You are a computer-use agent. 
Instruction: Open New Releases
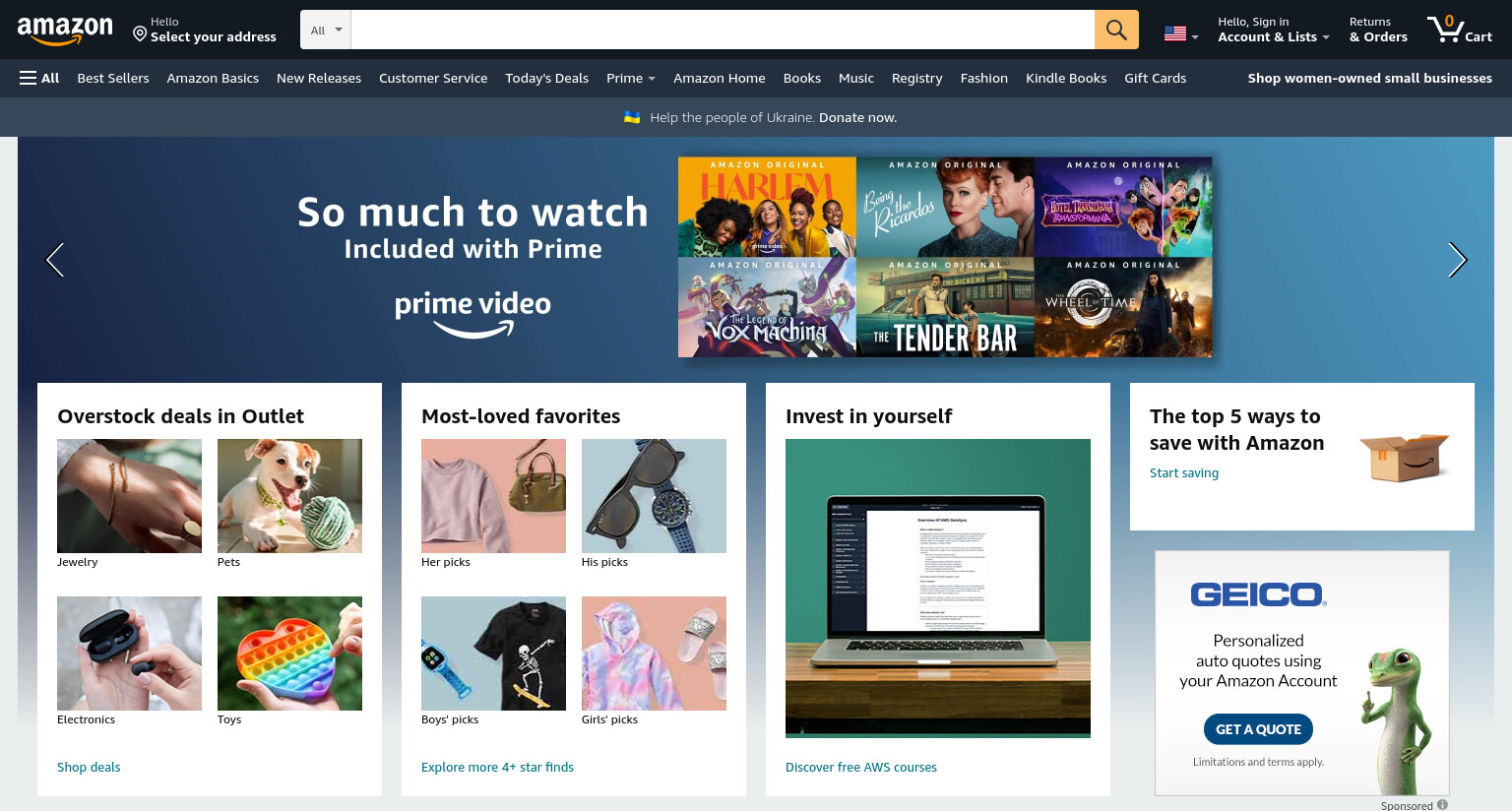[x=319, y=78]
